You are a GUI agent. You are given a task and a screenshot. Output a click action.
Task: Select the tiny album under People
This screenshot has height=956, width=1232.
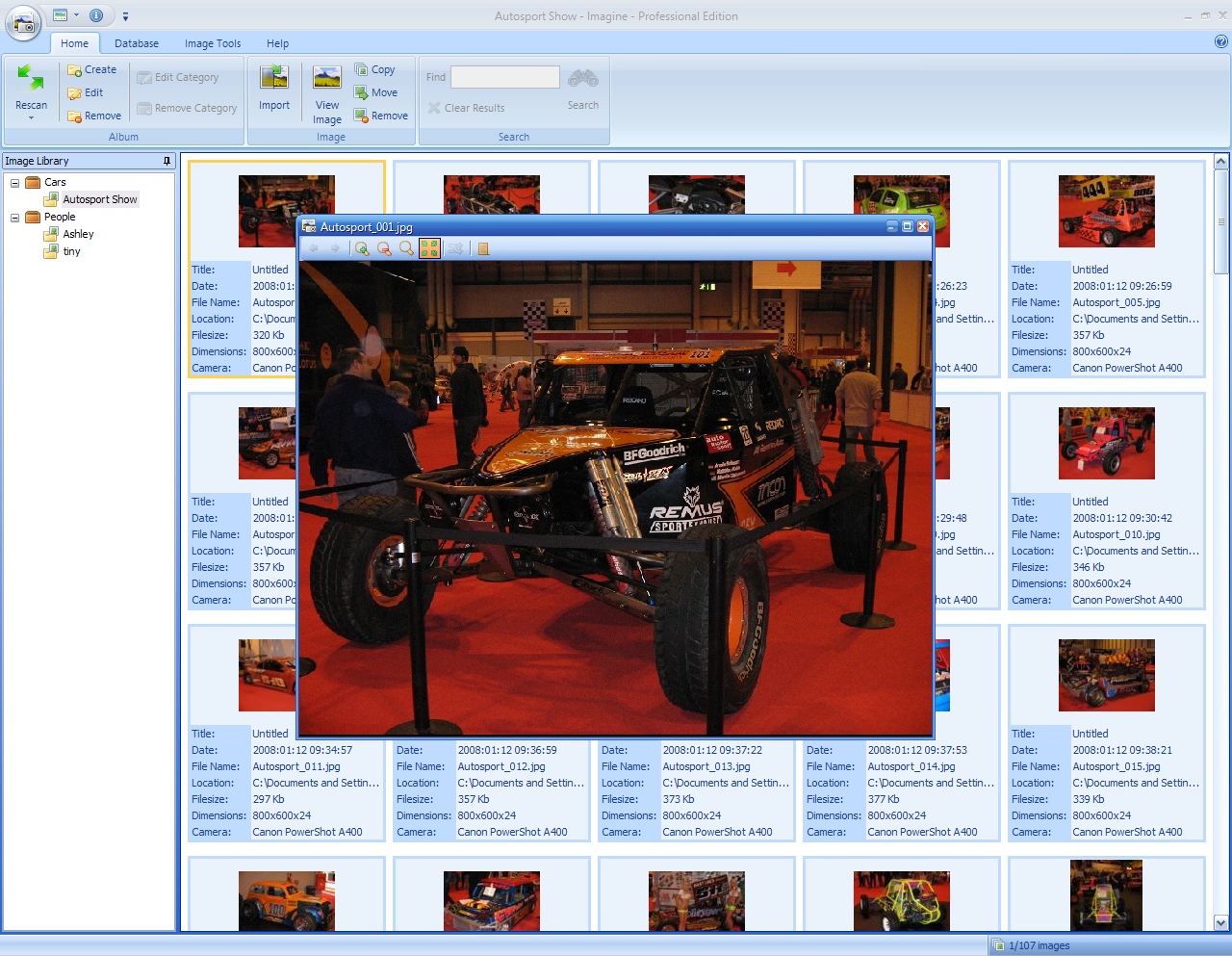pyautogui.click(x=71, y=251)
